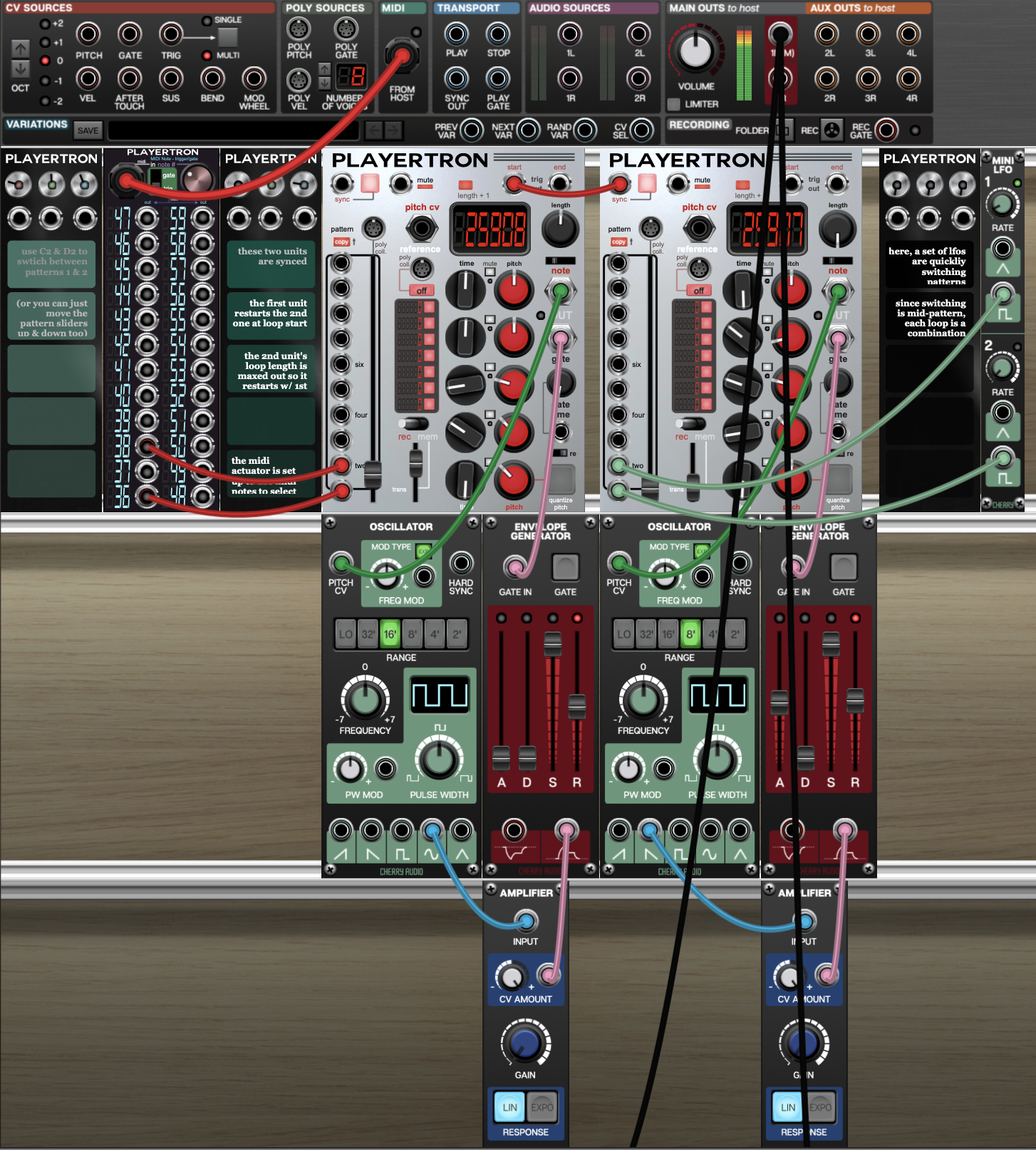This screenshot has width=1036, height=1150.
Task: Decrease the number of voices
Action: [325, 83]
